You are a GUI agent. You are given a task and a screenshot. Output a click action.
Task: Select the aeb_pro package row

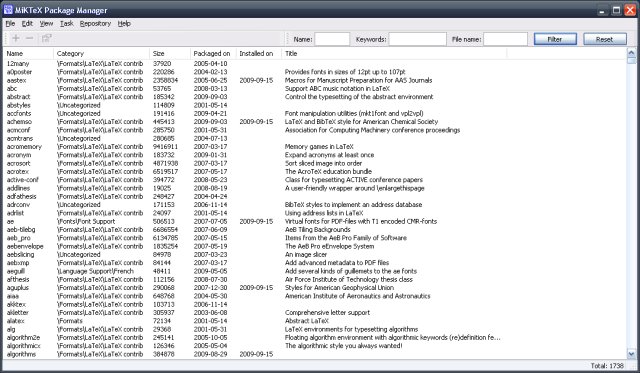[x=315, y=238]
